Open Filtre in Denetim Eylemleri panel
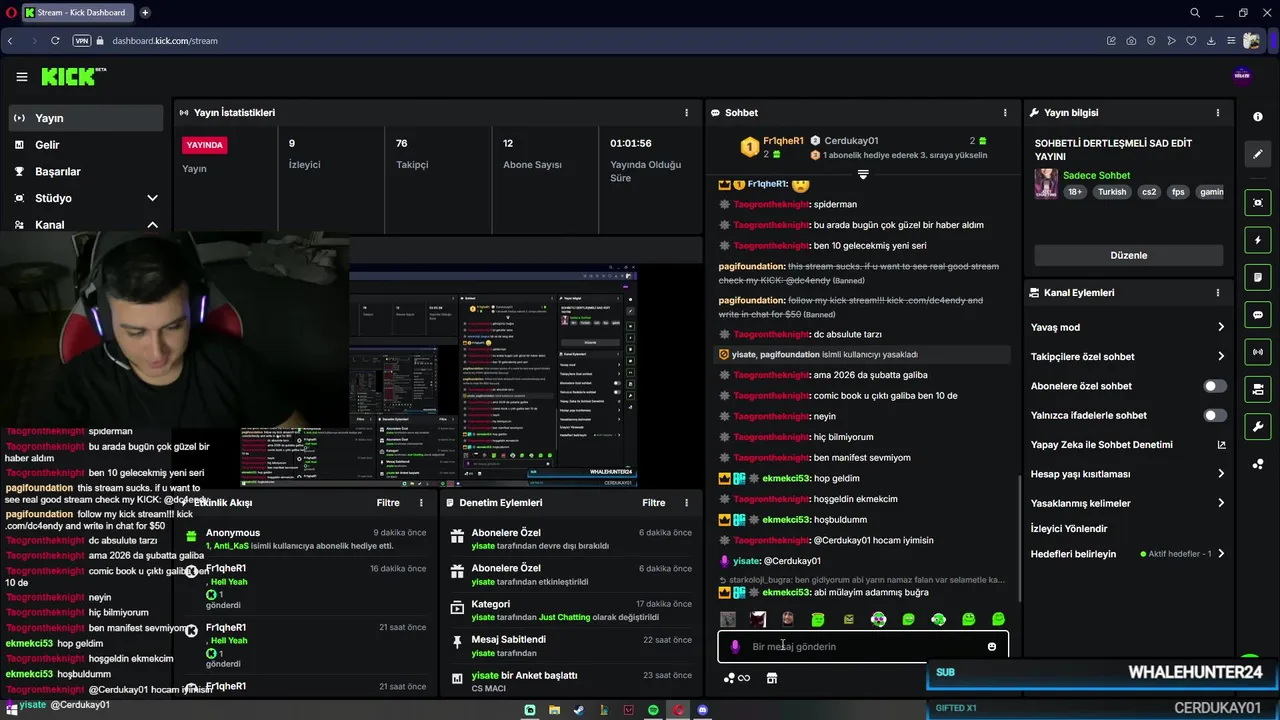The image size is (1280, 720). tap(654, 503)
